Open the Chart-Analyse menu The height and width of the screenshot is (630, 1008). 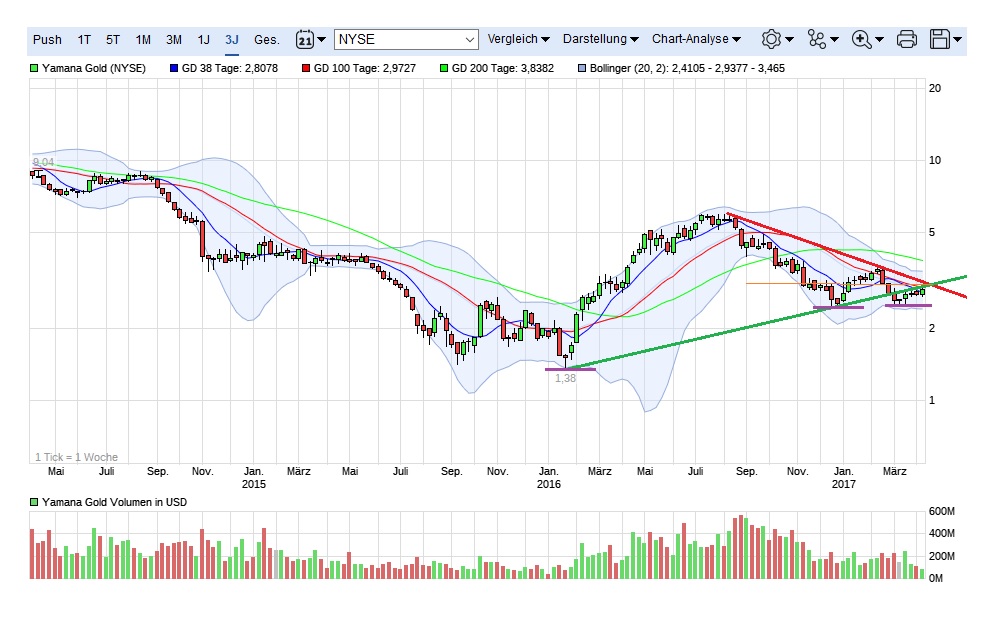pyautogui.click(x=696, y=40)
